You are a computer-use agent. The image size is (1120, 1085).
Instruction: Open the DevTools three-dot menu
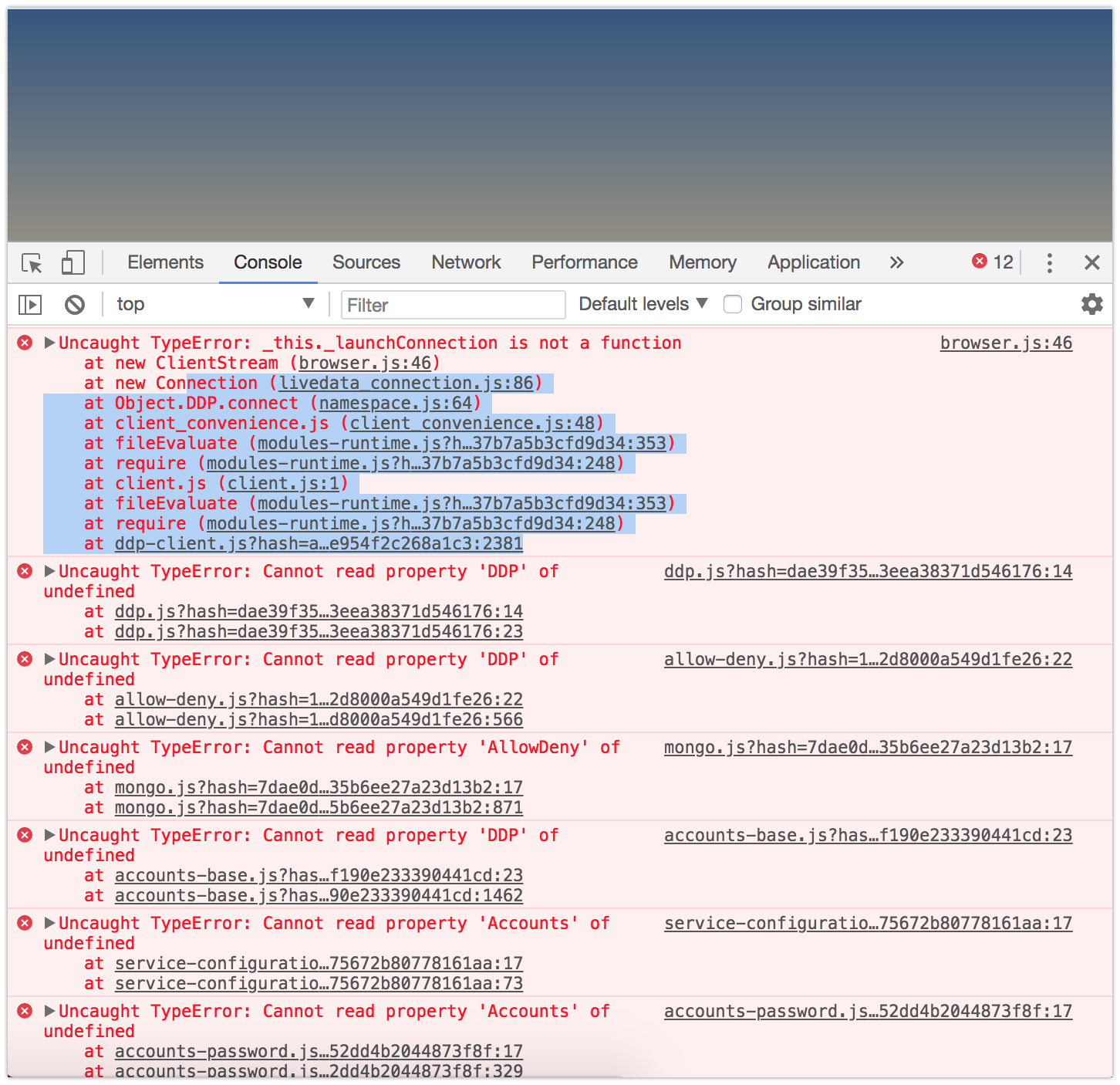point(1049,263)
